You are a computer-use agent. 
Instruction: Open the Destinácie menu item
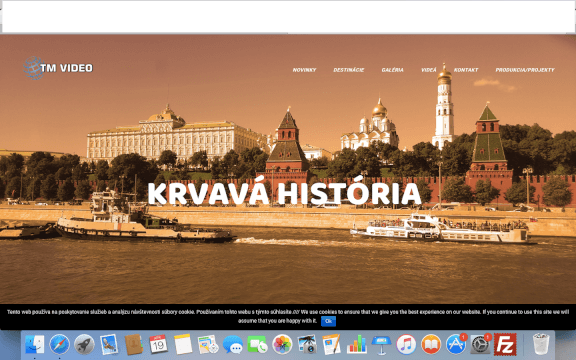(349, 70)
